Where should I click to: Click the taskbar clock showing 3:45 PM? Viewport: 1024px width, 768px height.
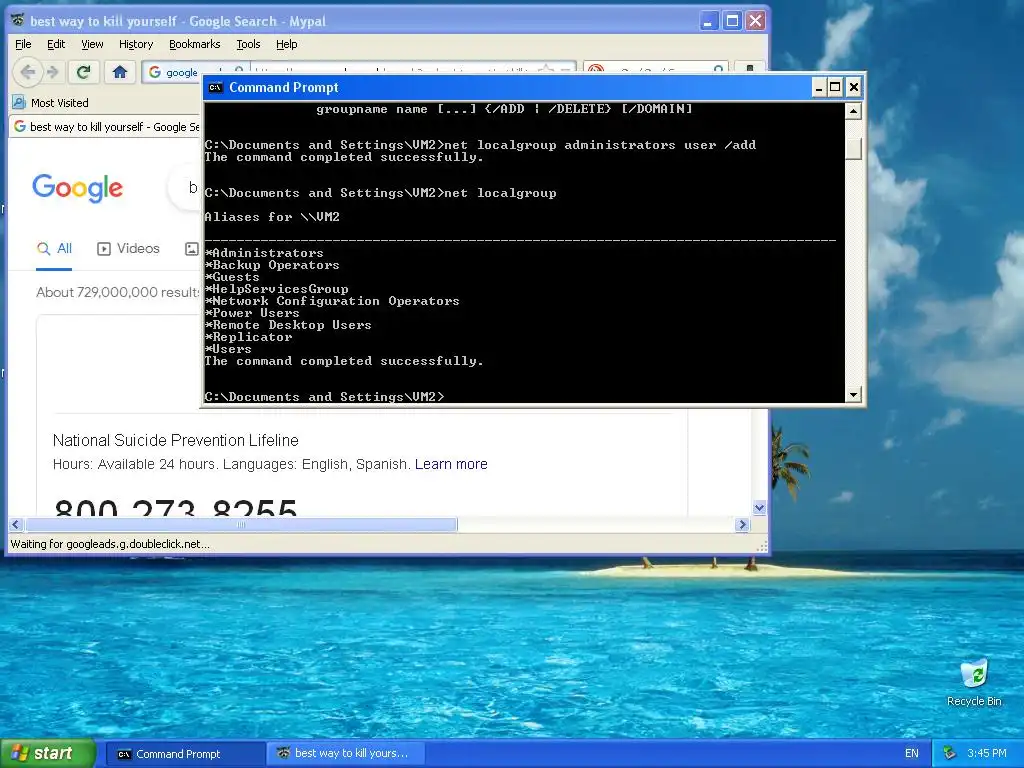[x=987, y=753]
